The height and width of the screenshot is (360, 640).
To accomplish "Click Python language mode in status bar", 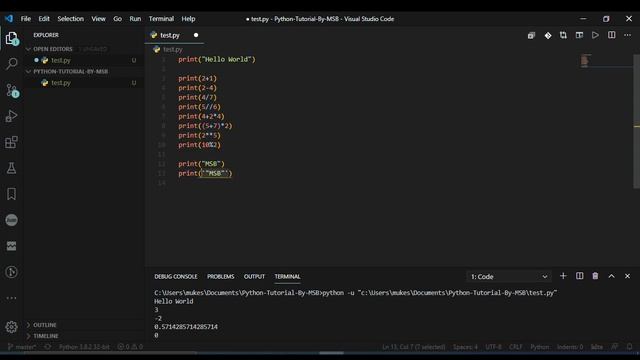I will click(x=540, y=347).
